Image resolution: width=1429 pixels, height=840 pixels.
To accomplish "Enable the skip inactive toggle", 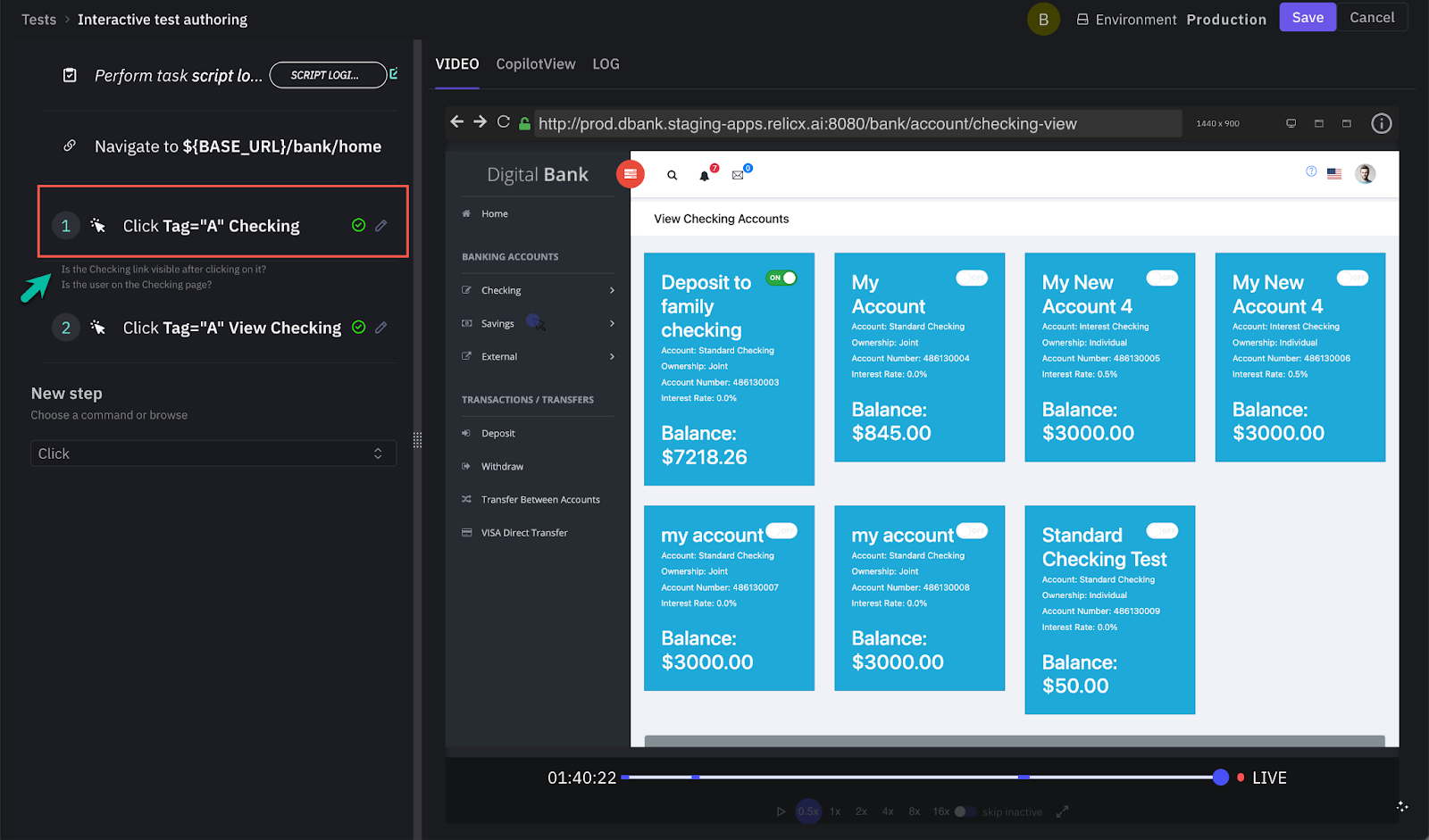I will click(964, 811).
